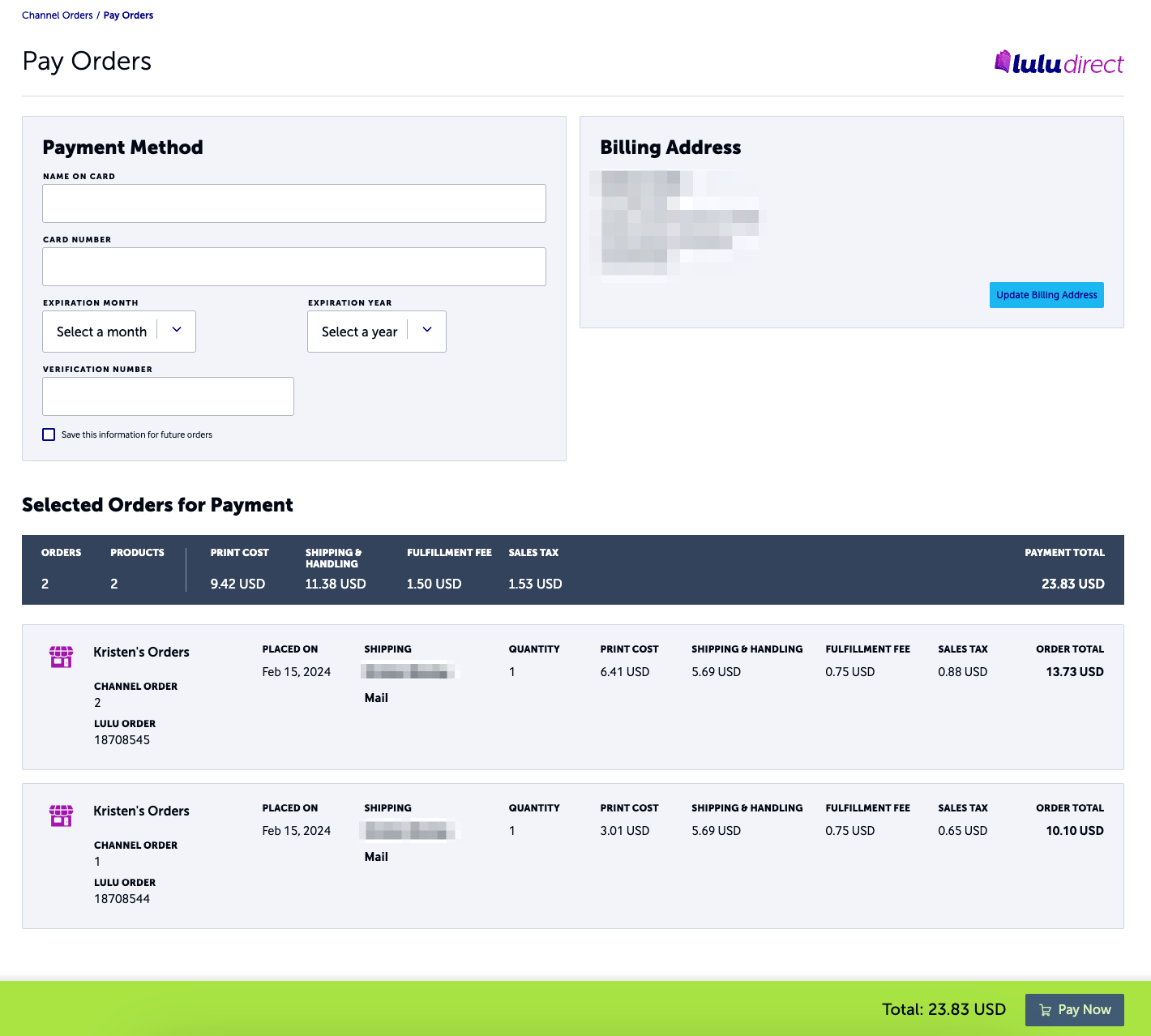The height and width of the screenshot is (1036, 1151).
Task: Click shipping & handling 11.38 USD value
Action: pos(336,584)
